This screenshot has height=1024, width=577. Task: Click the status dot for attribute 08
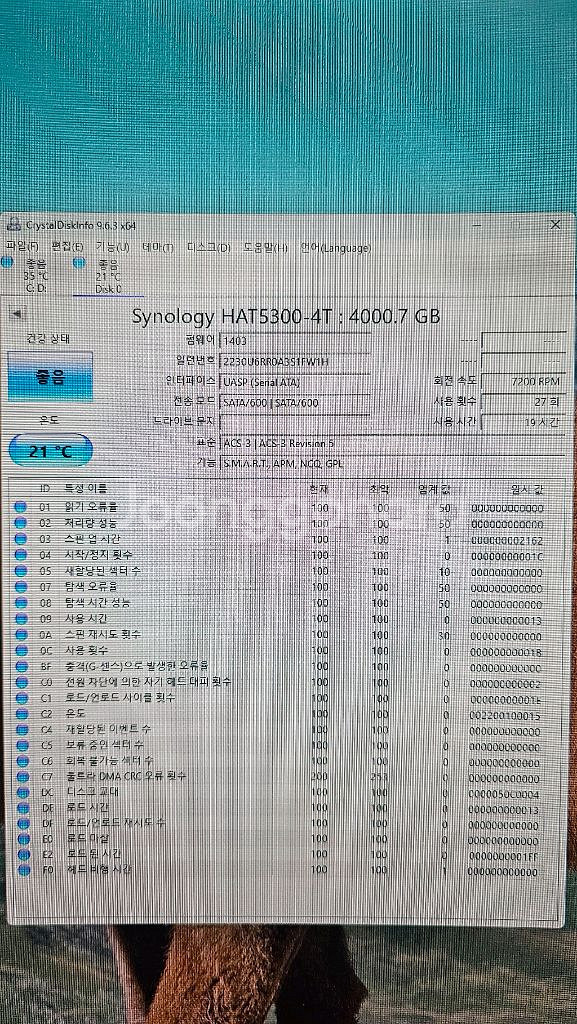21,602
